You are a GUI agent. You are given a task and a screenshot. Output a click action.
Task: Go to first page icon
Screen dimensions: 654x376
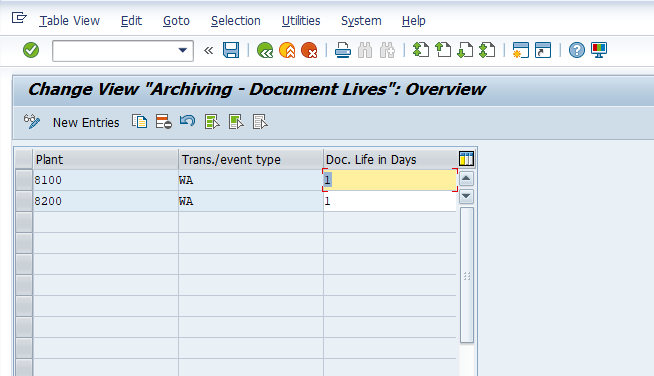(x=421, y=50)
